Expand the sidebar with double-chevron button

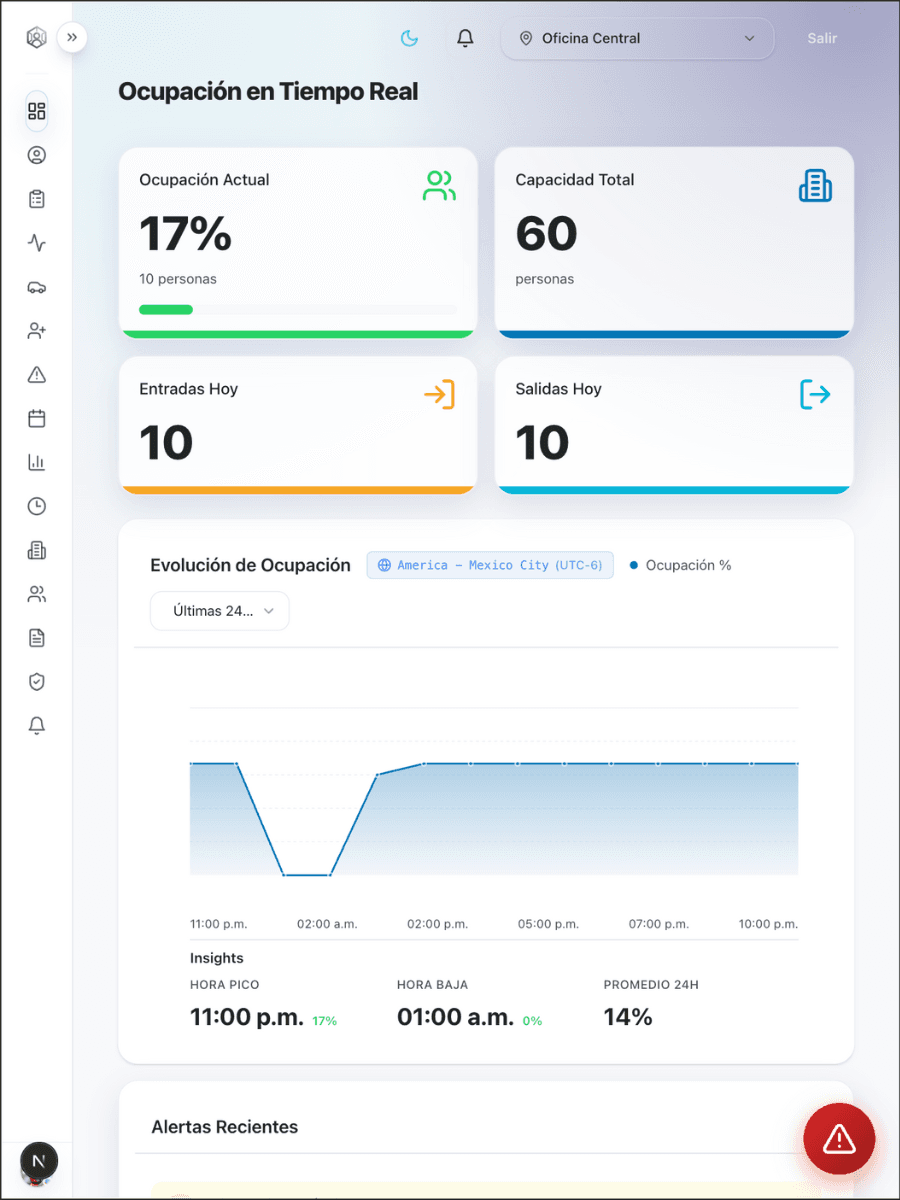(72, 38)
